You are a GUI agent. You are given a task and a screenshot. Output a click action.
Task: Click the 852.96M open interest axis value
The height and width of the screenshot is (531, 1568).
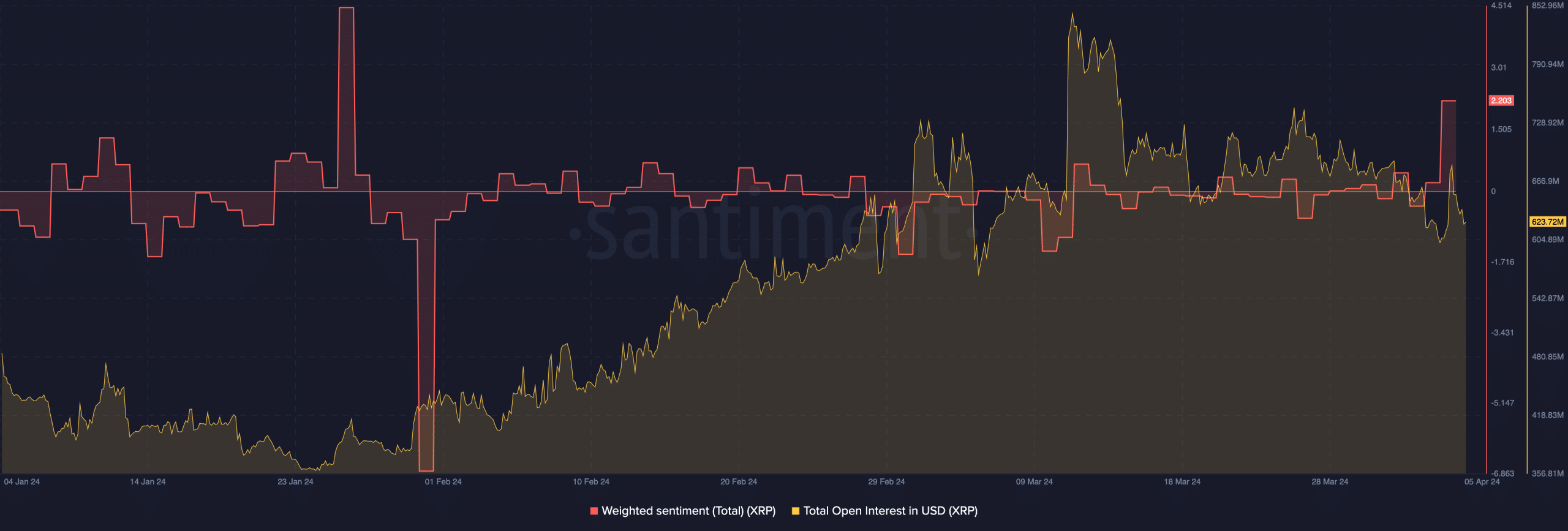pos(1548,6)
